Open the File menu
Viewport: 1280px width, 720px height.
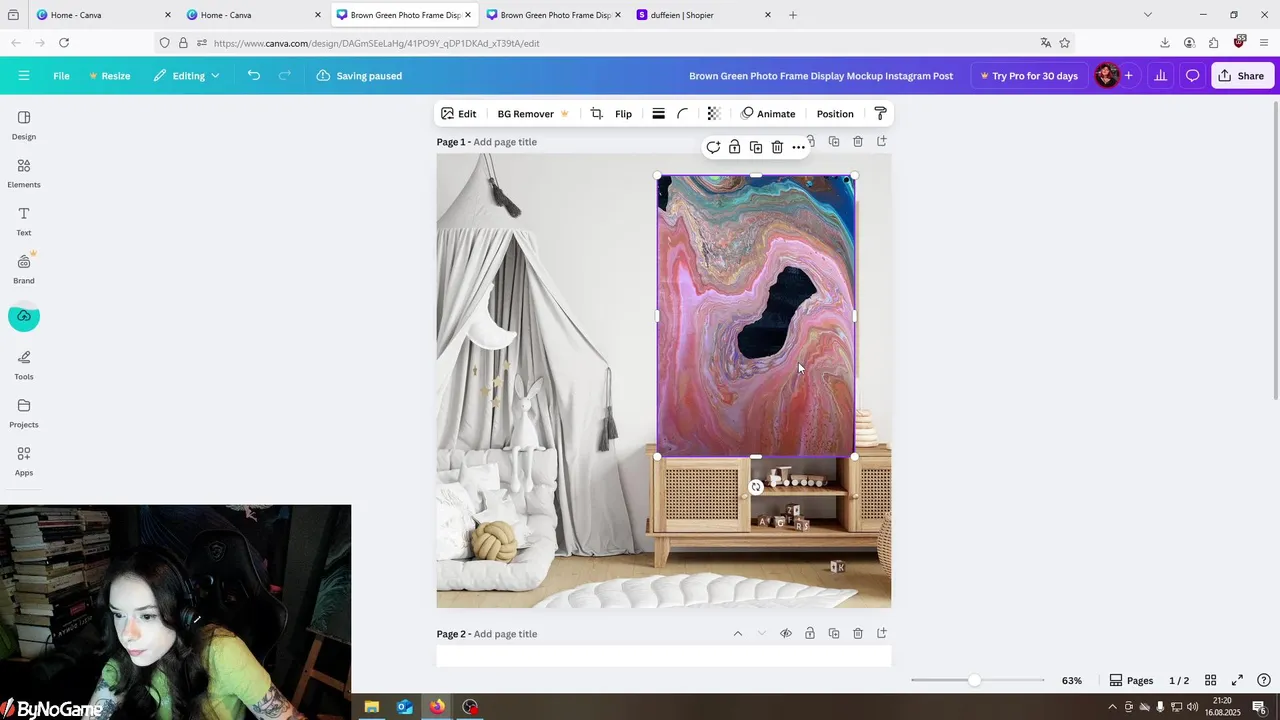[x=61, y=76]
